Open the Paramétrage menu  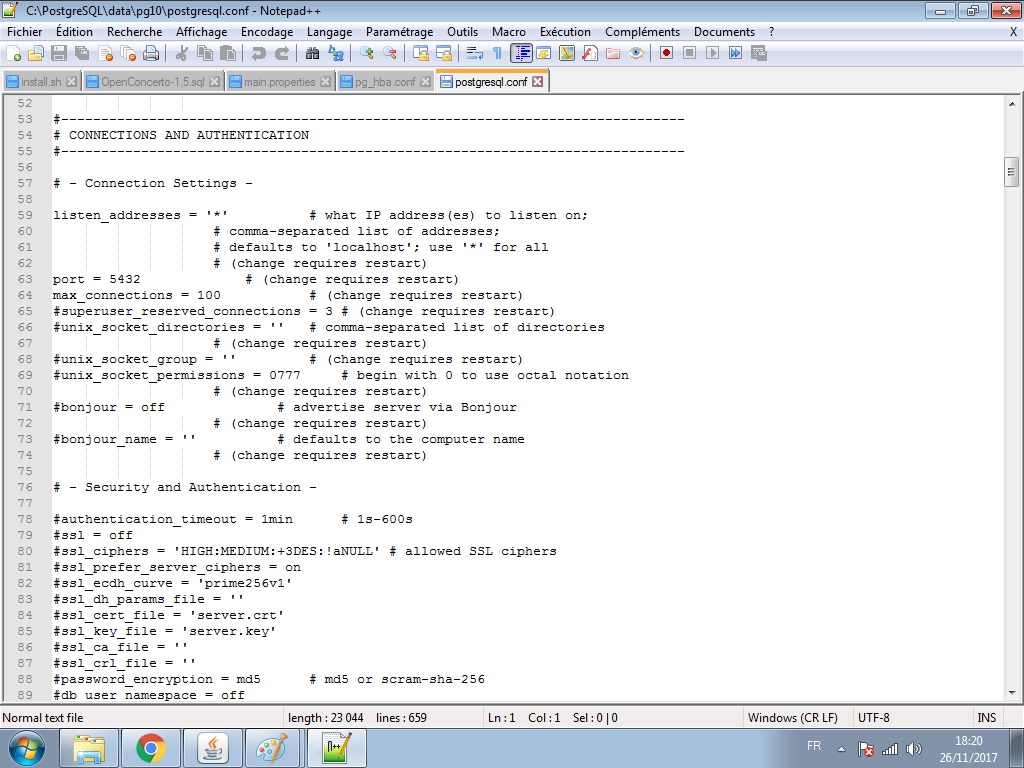(x=399, y=32)
